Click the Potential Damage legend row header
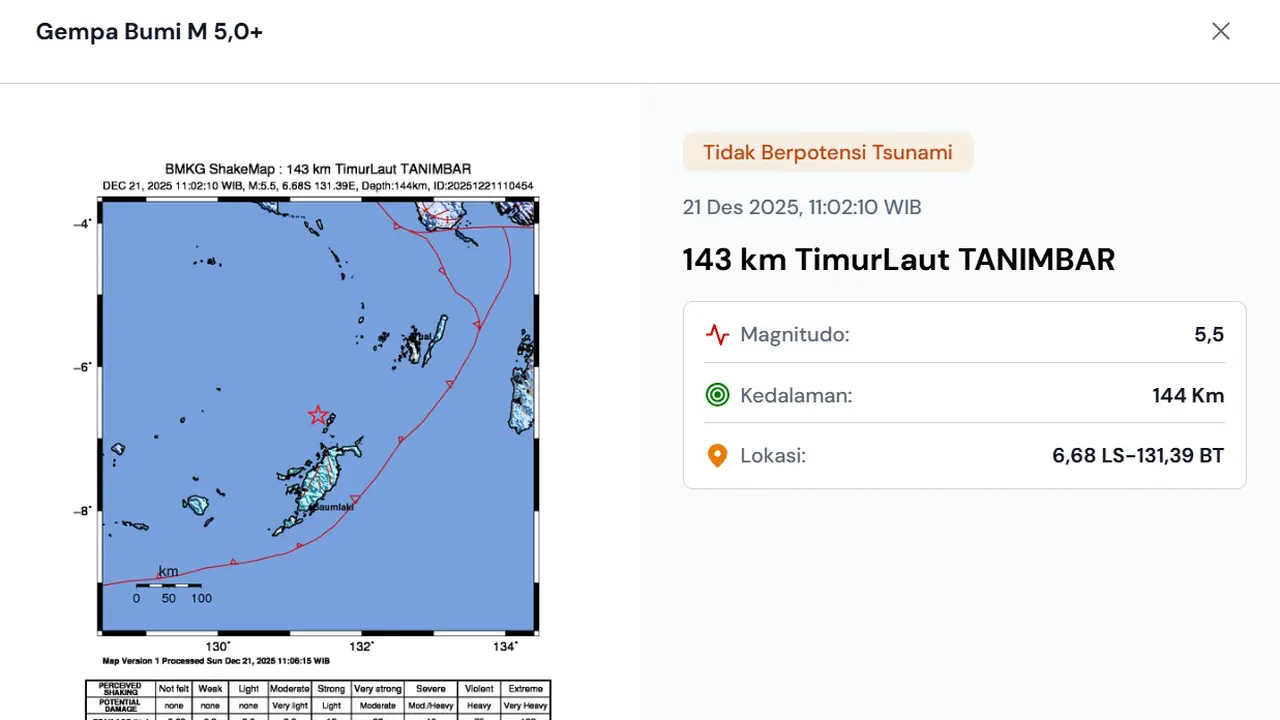The width and height of the screenshot is (1280, 720). click(x=121, y=705)
